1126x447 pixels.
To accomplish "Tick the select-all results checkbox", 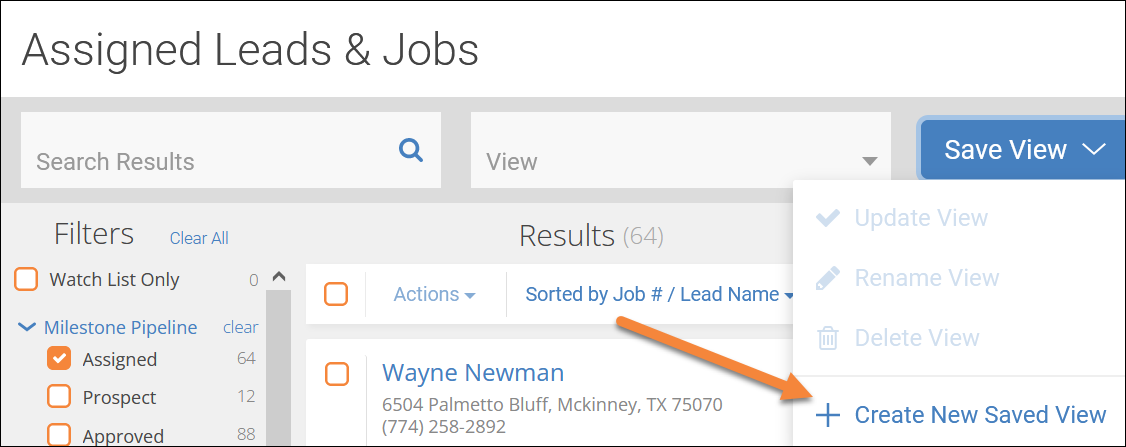I will click(x=336, y=294).
